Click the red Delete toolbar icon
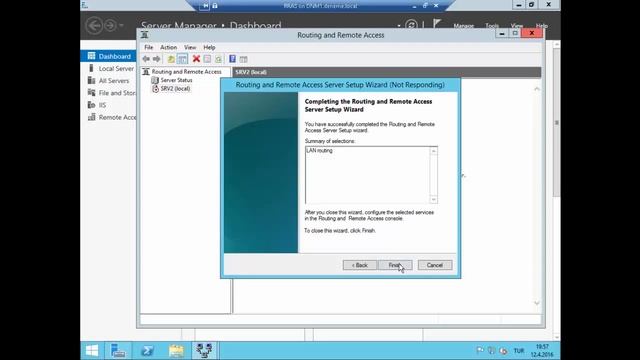 pos(196,59)
